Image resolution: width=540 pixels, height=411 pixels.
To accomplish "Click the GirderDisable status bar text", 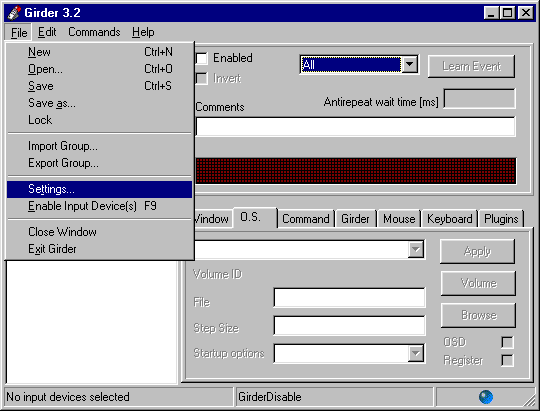I will coord(270,397).
